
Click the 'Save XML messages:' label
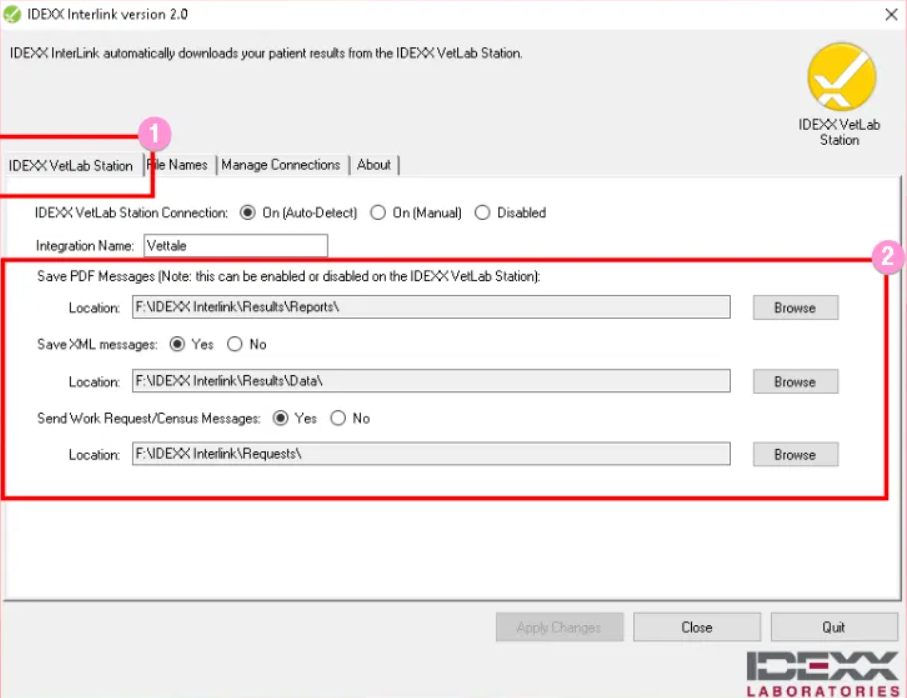click(x=97, y=345)
